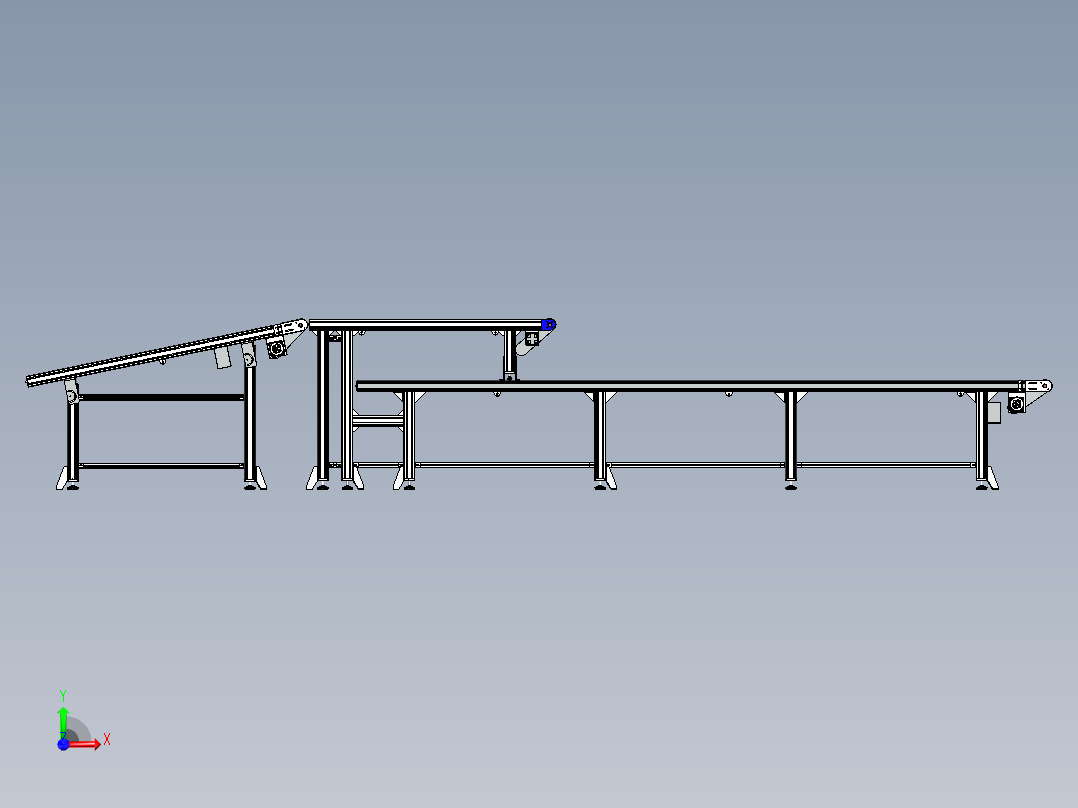Click the green Y axis arrow of the triad
This screenshot has width=1078, height=808.
(63, 721)
